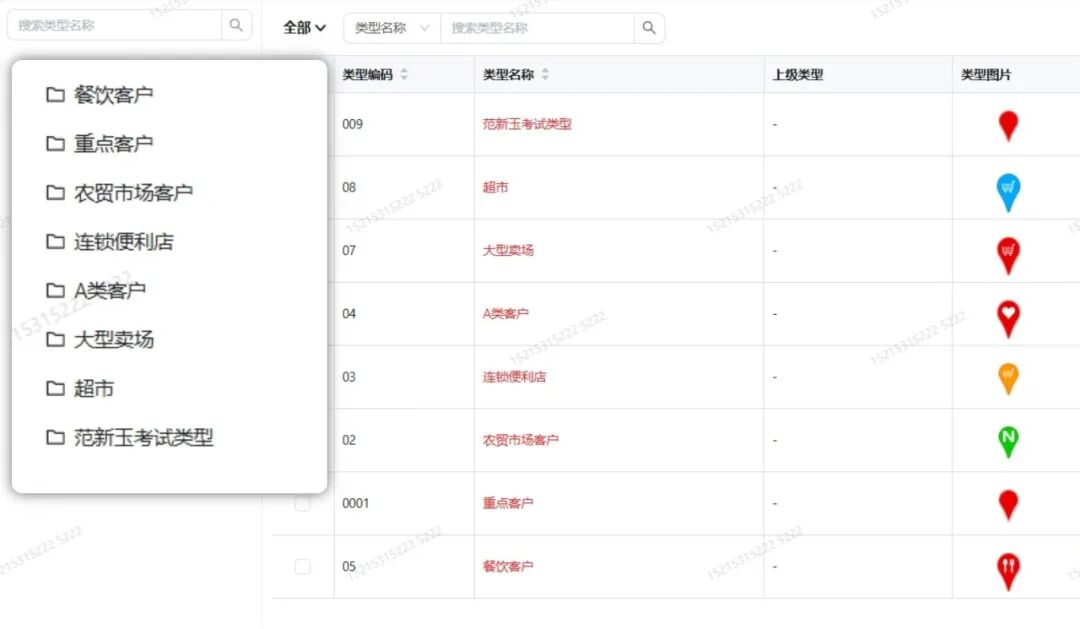Image resolution: width=1080 pixels, height=629 pixels.
Task: Click red pin image in row 009
Action: [x=1008, y=125]
